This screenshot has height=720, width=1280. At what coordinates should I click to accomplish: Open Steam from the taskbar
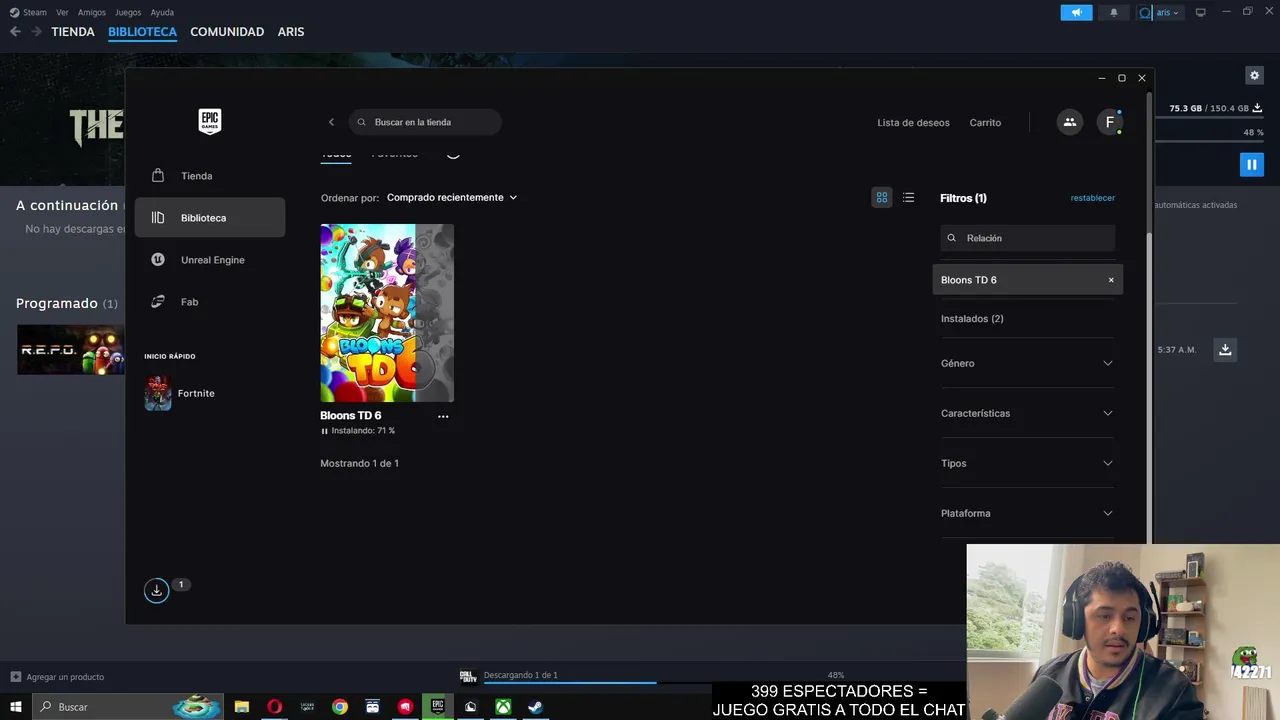[x=536, y=707]
